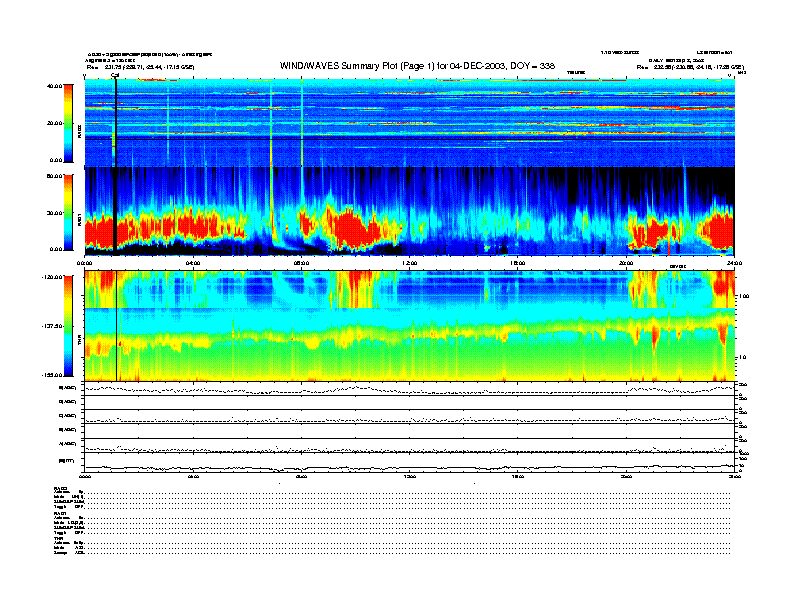792x612 pixels.
Task: Click the TNR spectrogram panel
Action: (410, 326)
